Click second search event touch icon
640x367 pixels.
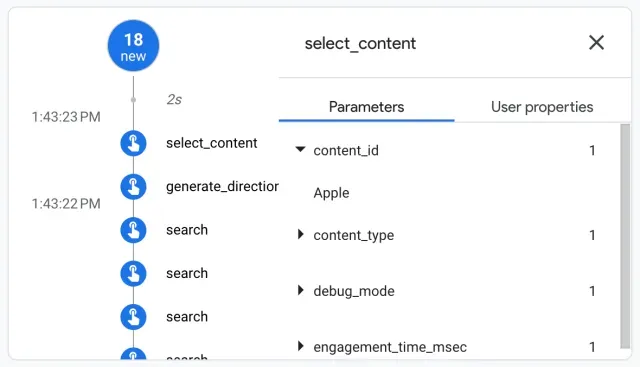tap(133, 273)
